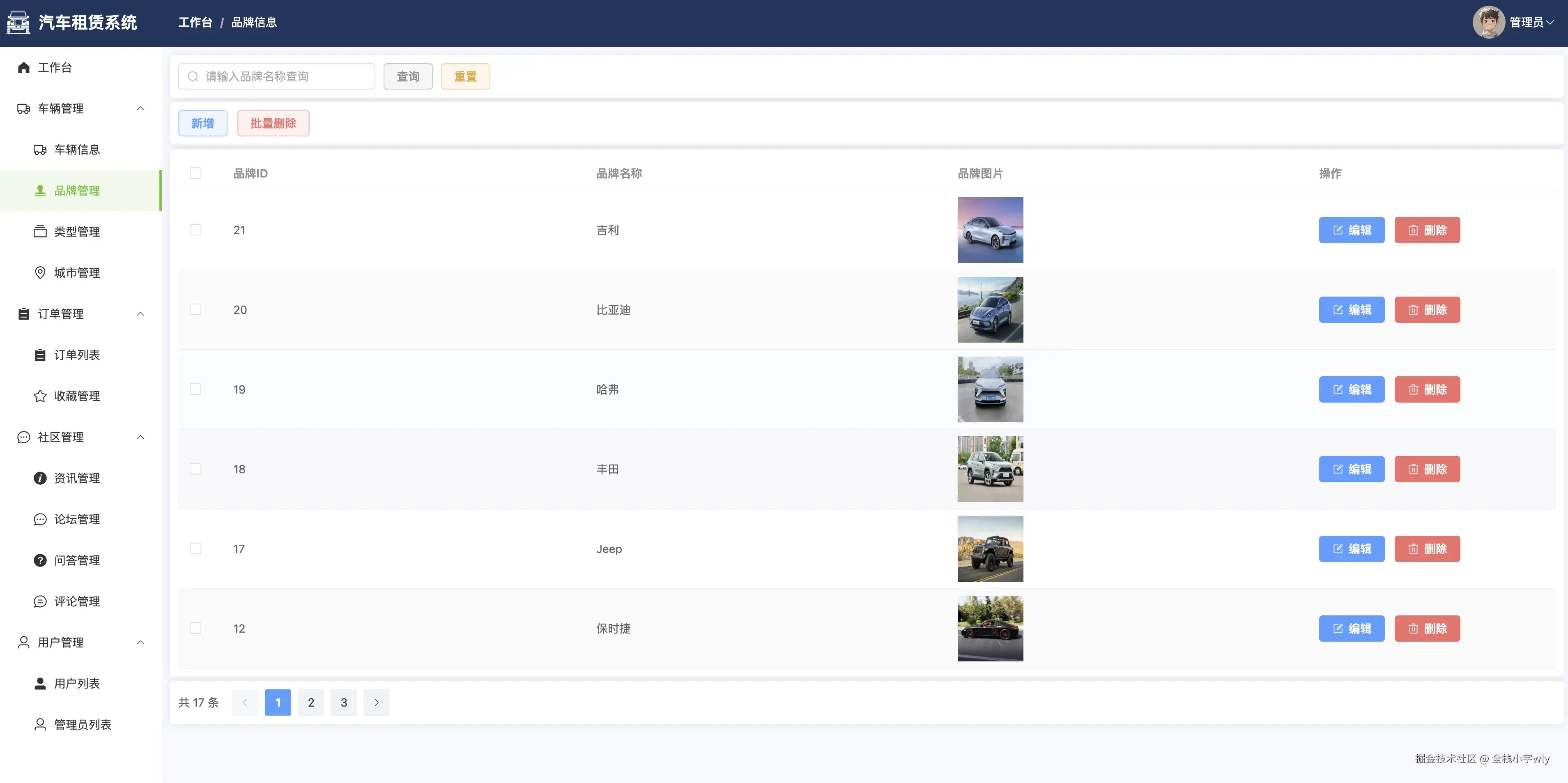Image resolution: width=1568 pixels, height=783 pixels.
Task: Click the question mark icon for 问答管理
Action: coord(40,561)
